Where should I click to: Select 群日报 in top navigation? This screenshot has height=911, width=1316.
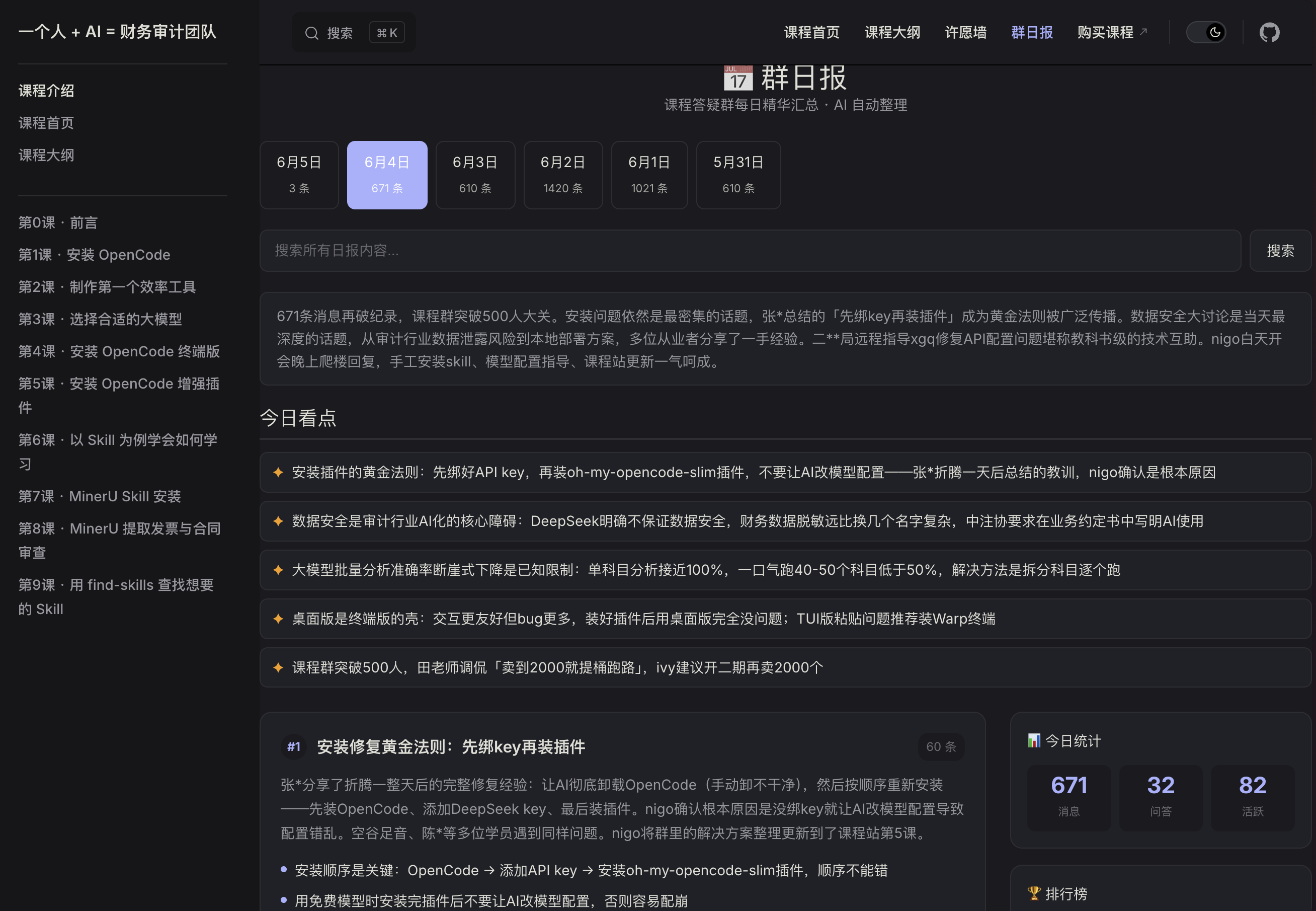click(x=1031, y=33)
